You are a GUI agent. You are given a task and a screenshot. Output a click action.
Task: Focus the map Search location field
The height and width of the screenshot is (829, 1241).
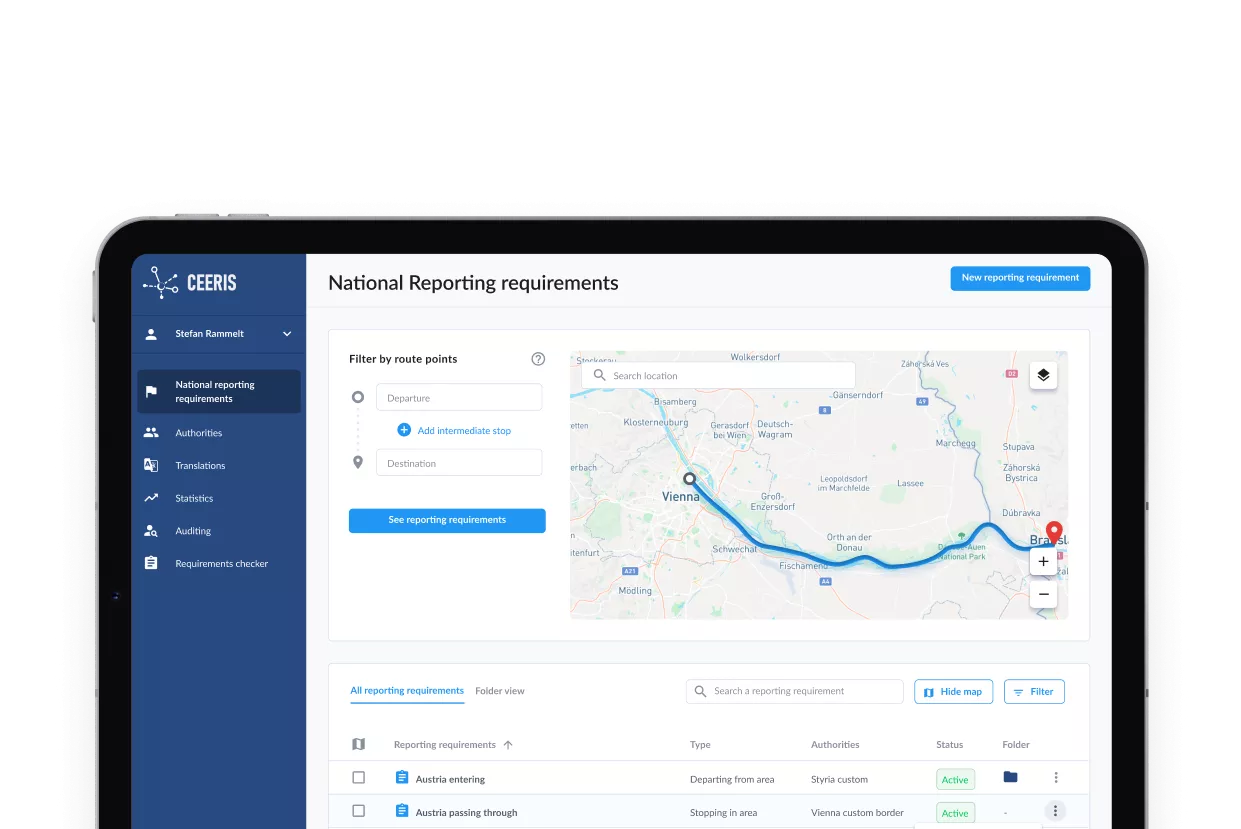coord(718,376)
